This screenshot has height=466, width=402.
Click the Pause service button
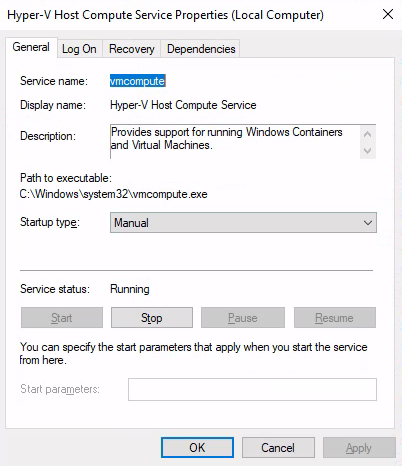[243, 318]
